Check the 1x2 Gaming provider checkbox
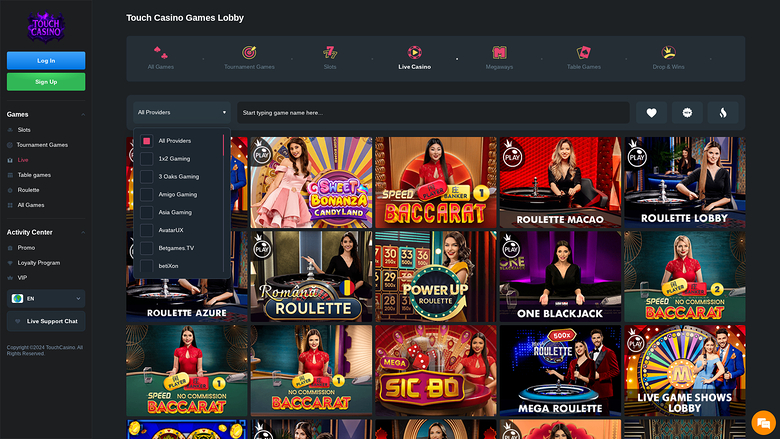780x439 pixels. coord(146,159)
